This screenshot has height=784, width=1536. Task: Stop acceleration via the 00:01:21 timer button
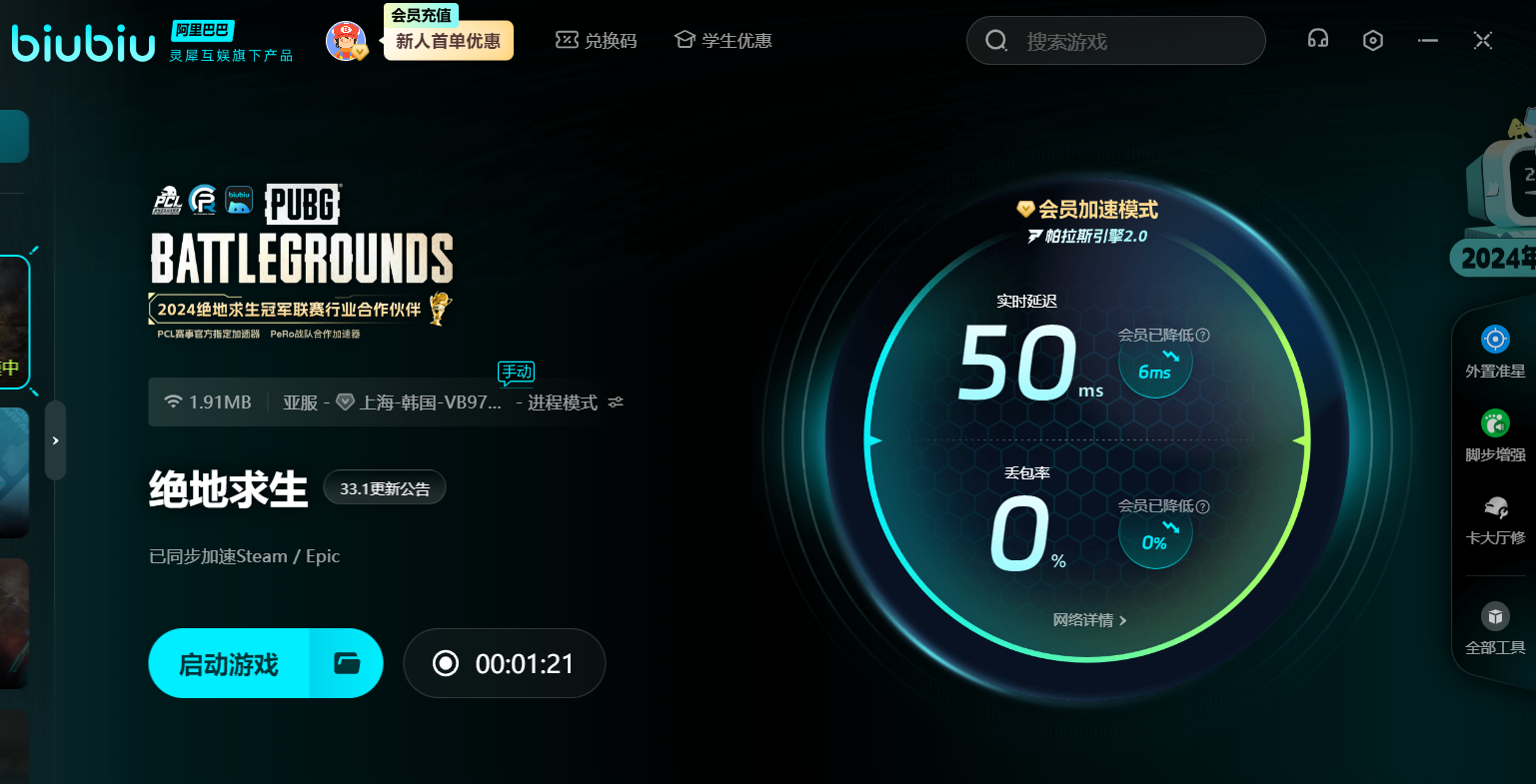[x=505, y=663]
